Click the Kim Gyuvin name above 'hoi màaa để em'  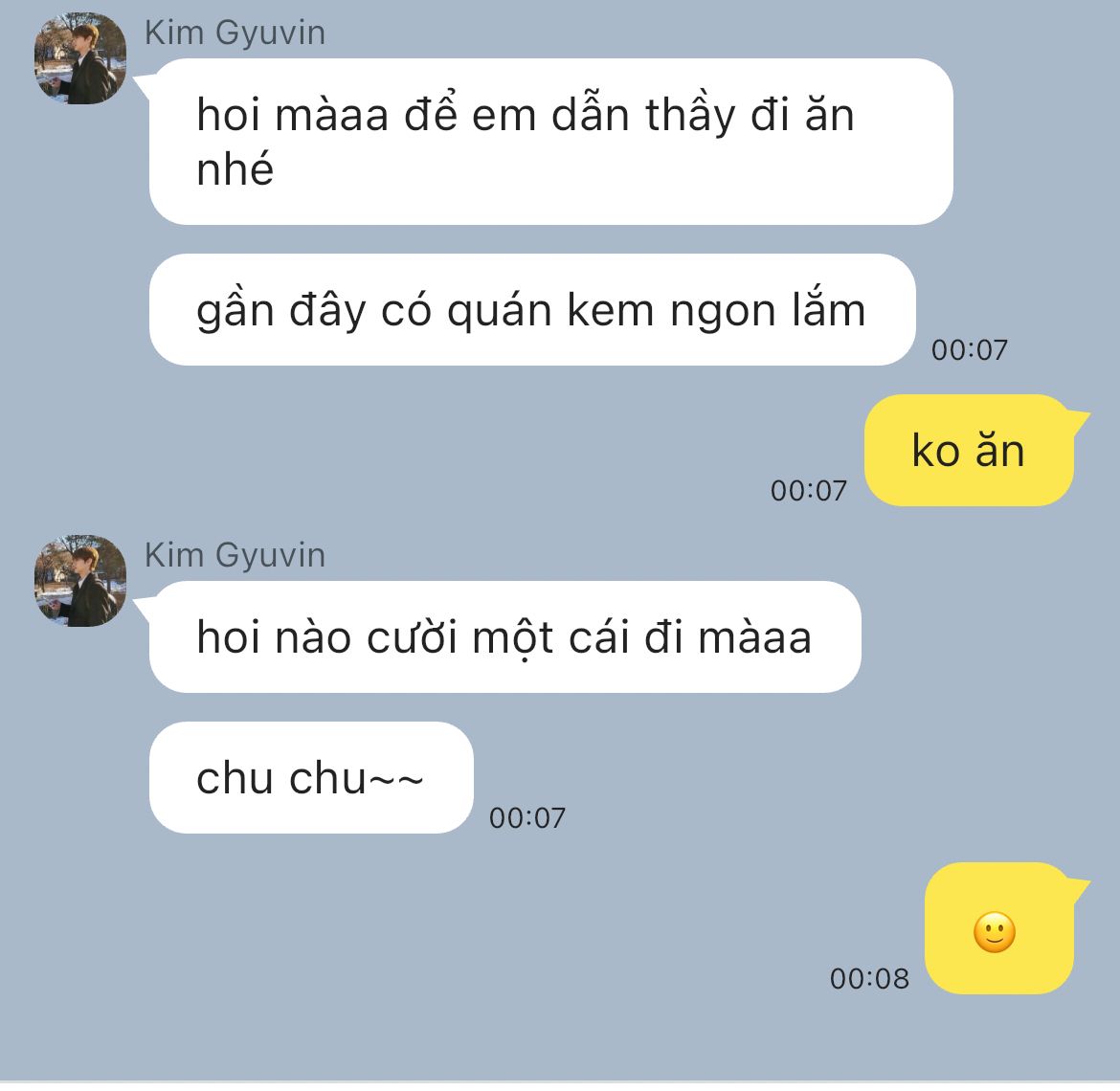[x=235, y=33]
